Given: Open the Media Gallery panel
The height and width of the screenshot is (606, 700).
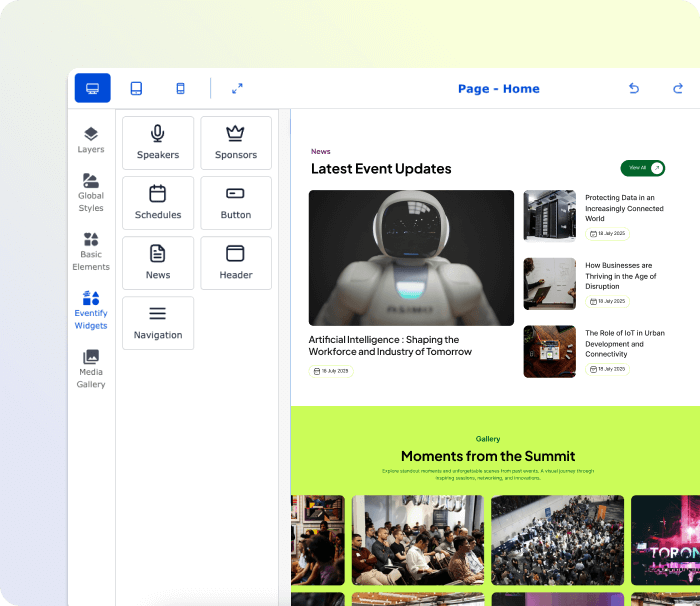Looking at the screenshot, I should click(x=91, y=369).
